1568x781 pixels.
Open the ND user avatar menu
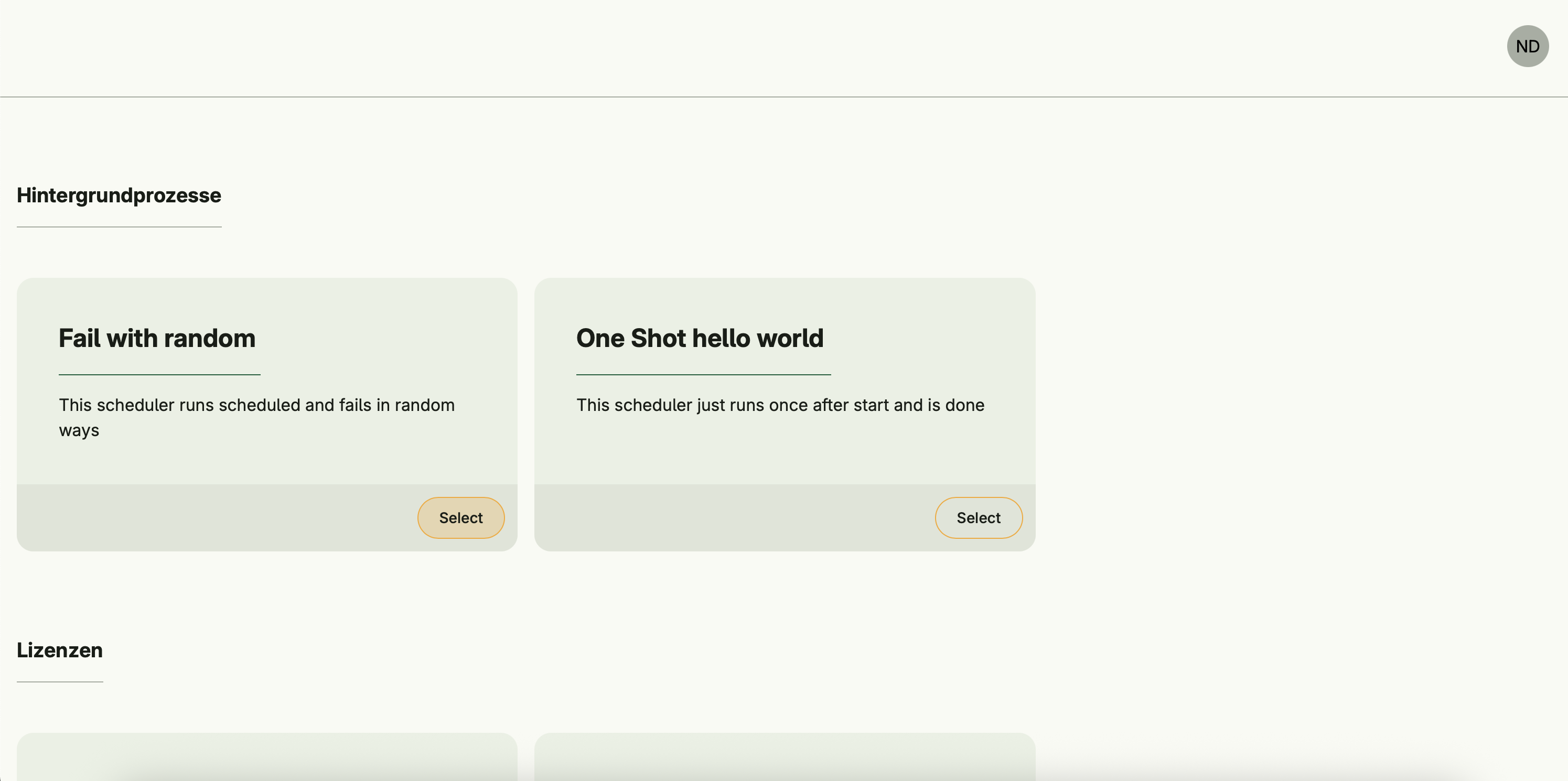tap(1527, 46)
